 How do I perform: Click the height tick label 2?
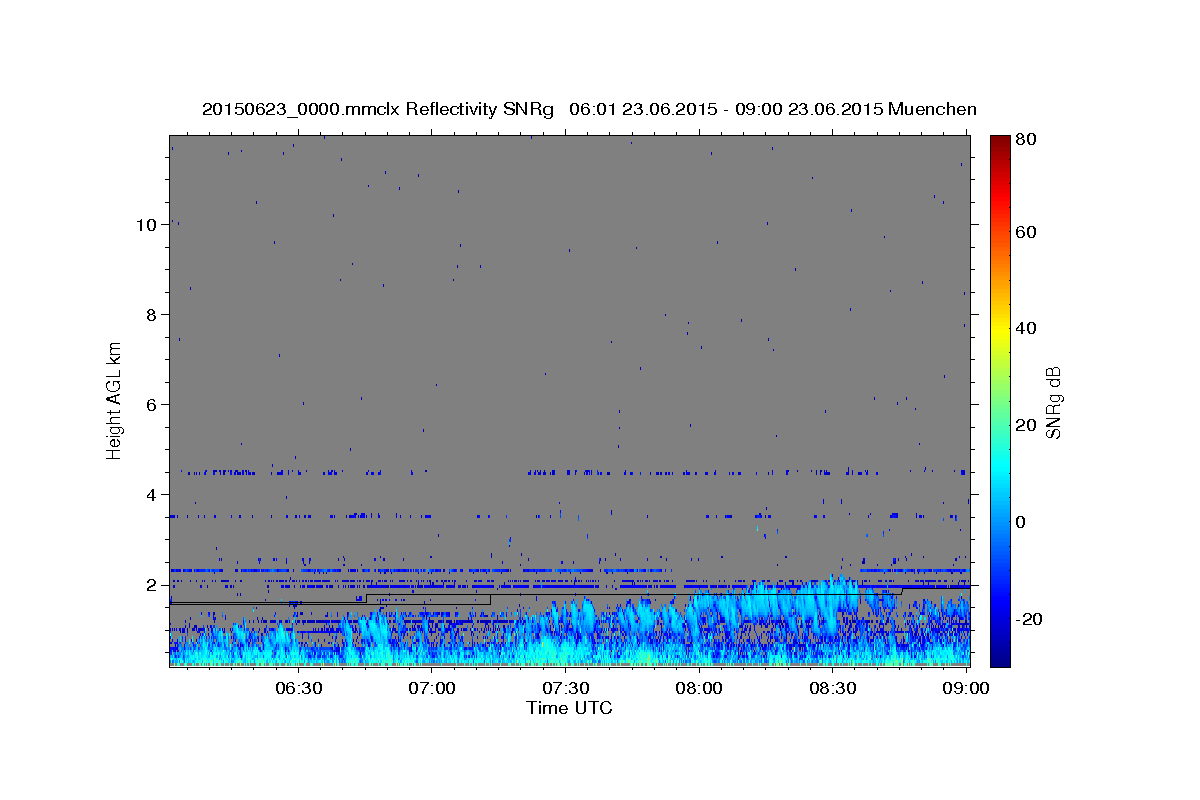pyautogui.click(x=151, y=584)
